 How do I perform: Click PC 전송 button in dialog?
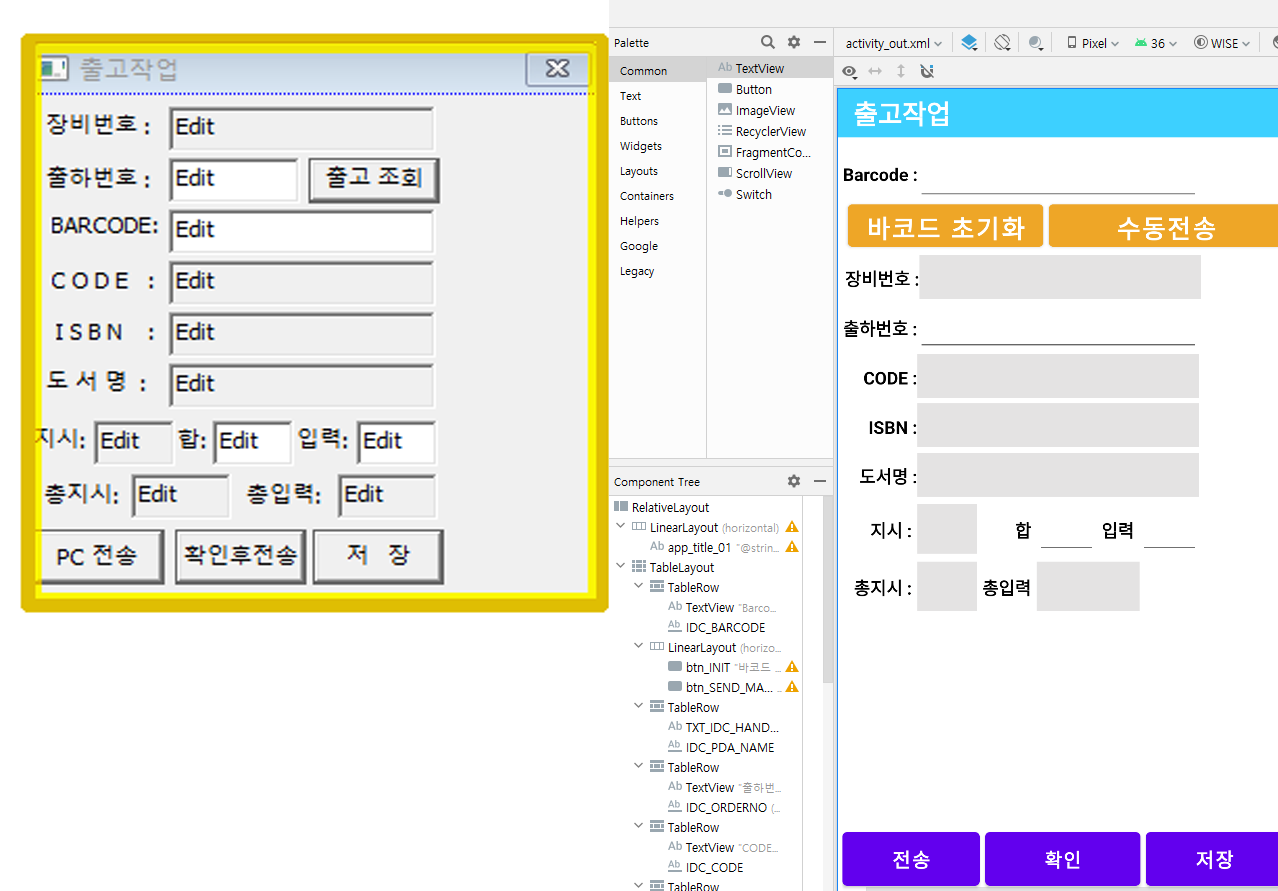(99, 556)
